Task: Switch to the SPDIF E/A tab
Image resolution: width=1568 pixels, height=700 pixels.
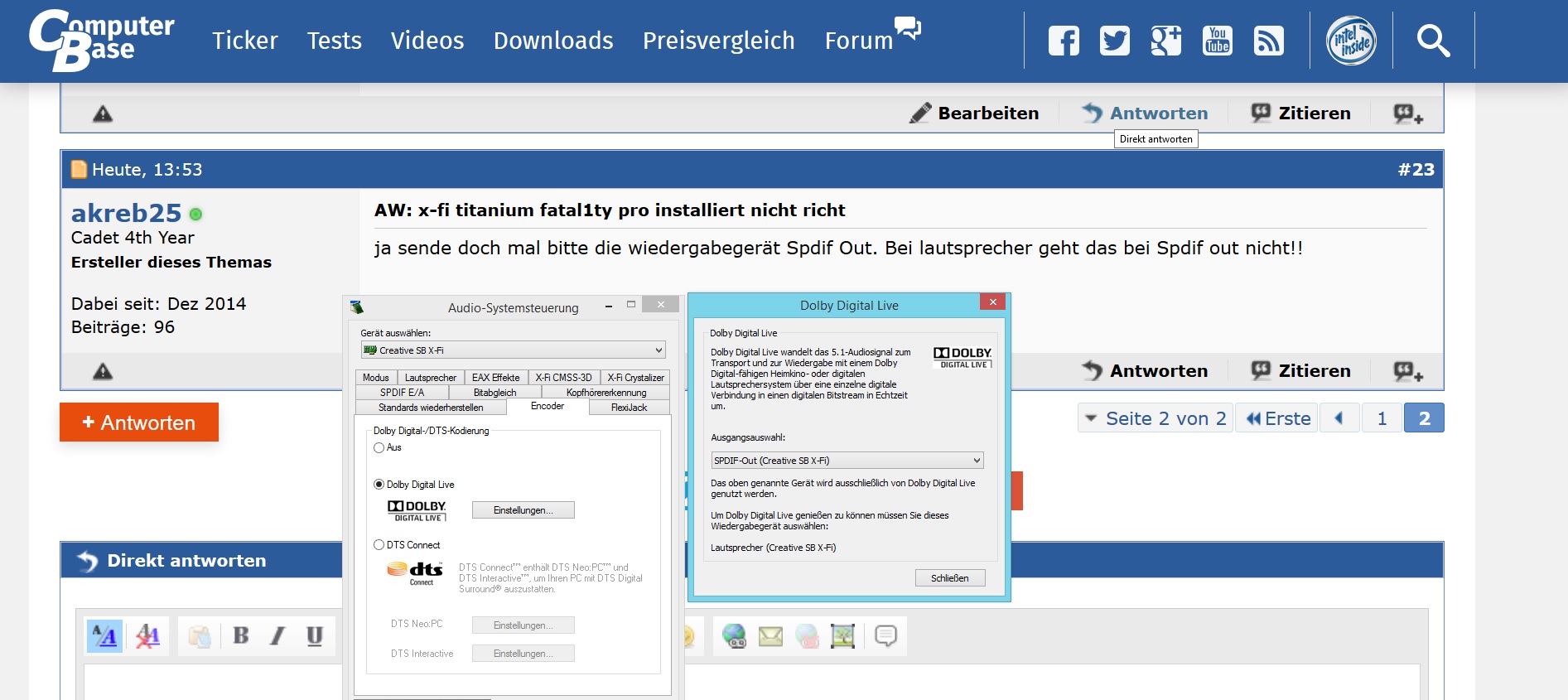Action: pyautogui.click(x=403, y=393)
